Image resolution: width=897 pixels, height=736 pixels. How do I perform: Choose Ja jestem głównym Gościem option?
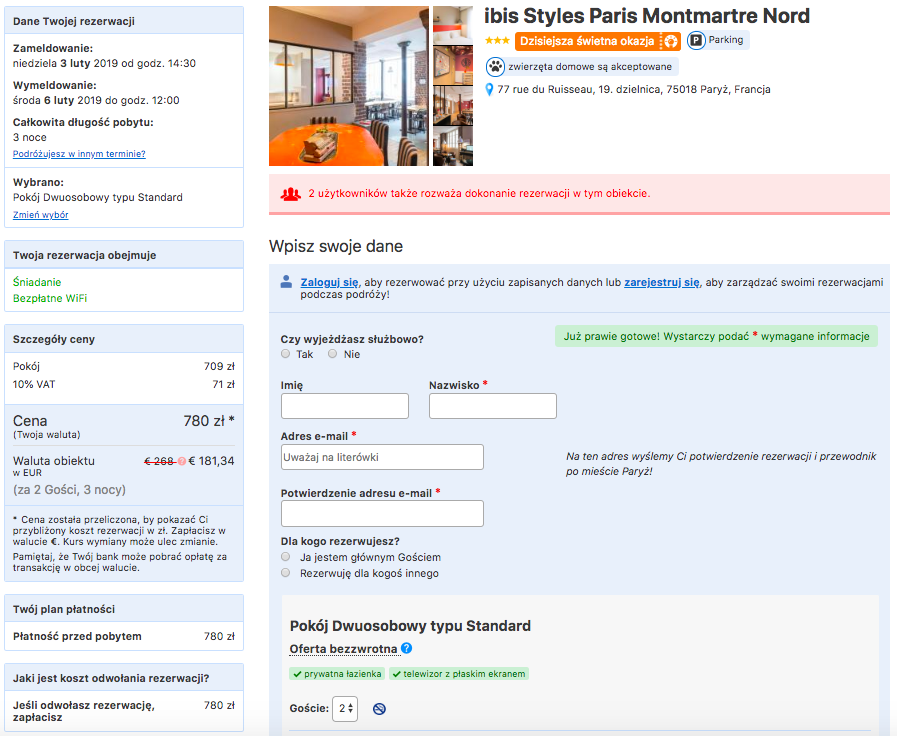[285, 556]
